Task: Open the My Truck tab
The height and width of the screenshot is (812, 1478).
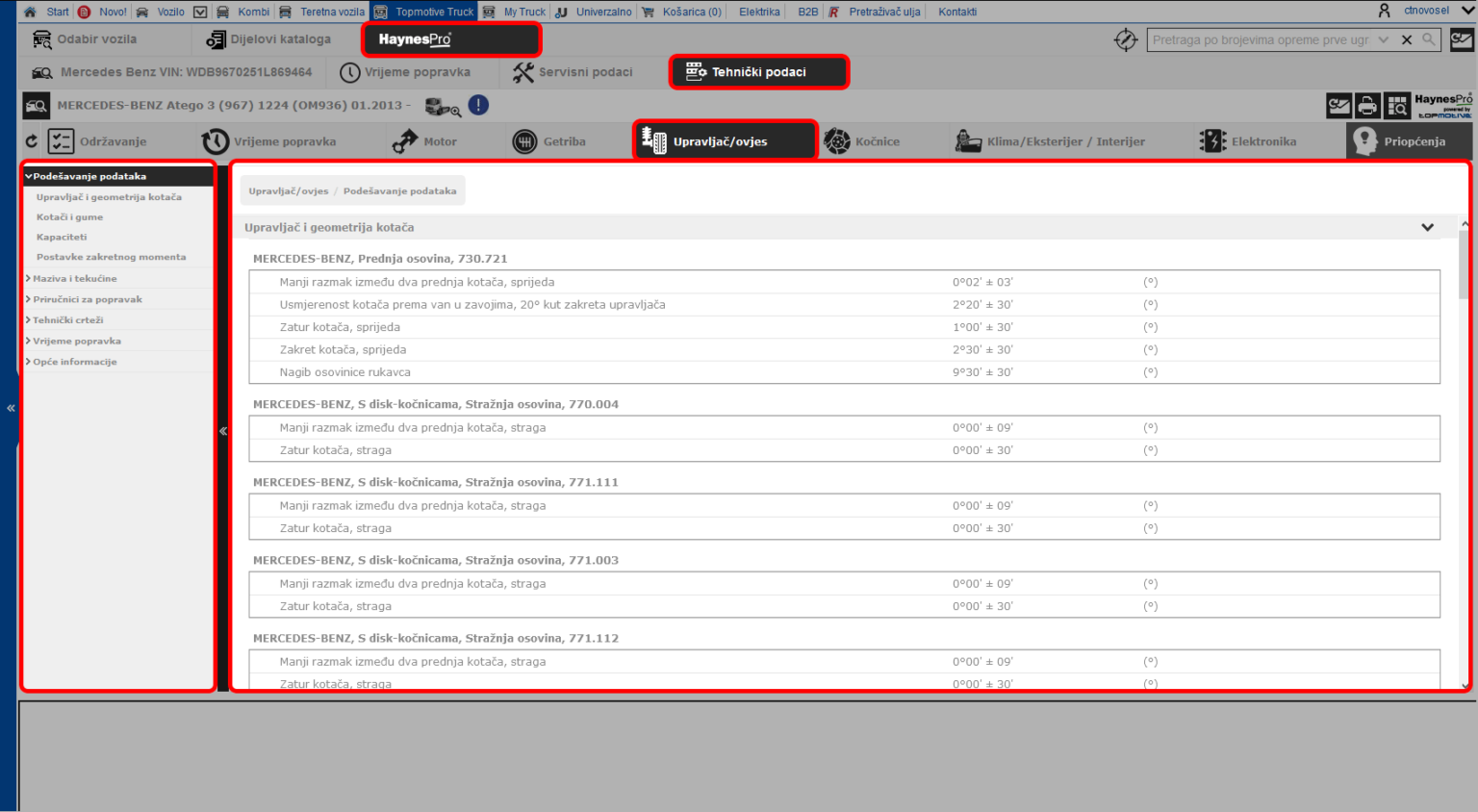Action: tap(515, 12)
